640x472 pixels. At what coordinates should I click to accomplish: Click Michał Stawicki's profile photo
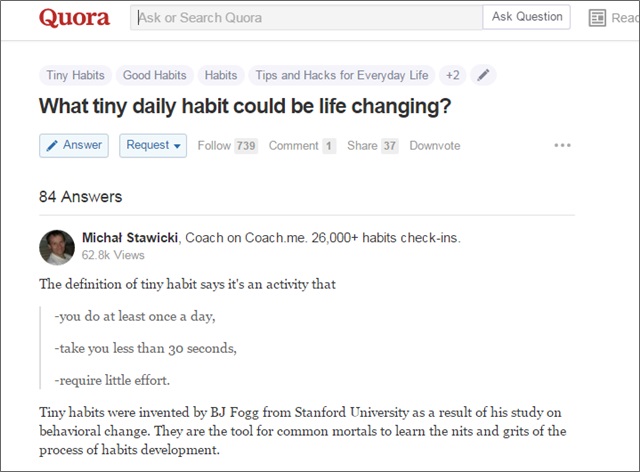[x=57, y=246]
